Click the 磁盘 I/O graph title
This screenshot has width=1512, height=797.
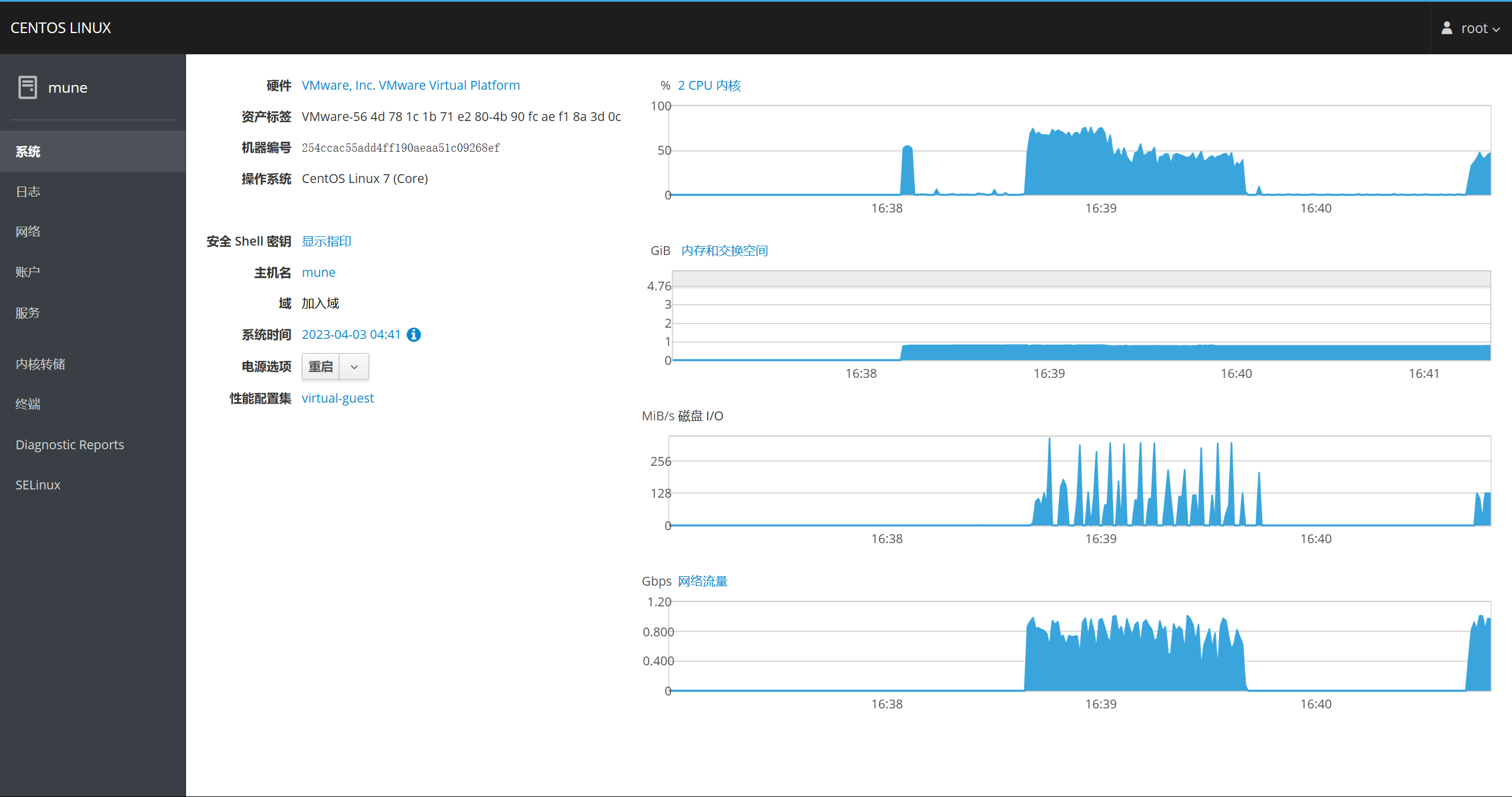700,416
